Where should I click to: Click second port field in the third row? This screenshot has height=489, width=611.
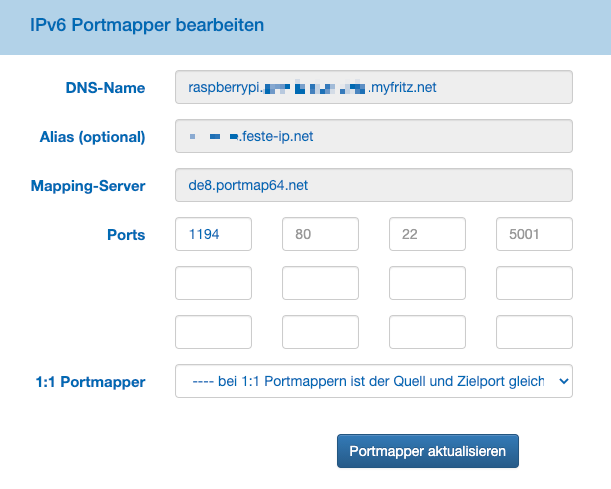(320, 332)
